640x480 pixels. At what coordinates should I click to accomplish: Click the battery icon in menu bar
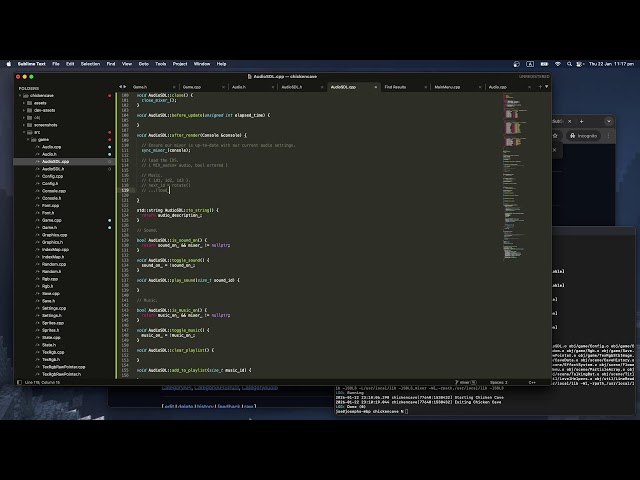[x=544, y=64]
